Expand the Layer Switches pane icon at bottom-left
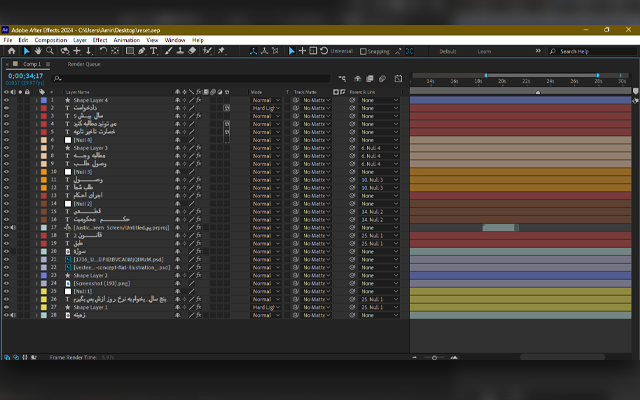The height and width of the screenshot is (400, 640). pyautogui.click(x=7, y=357)
